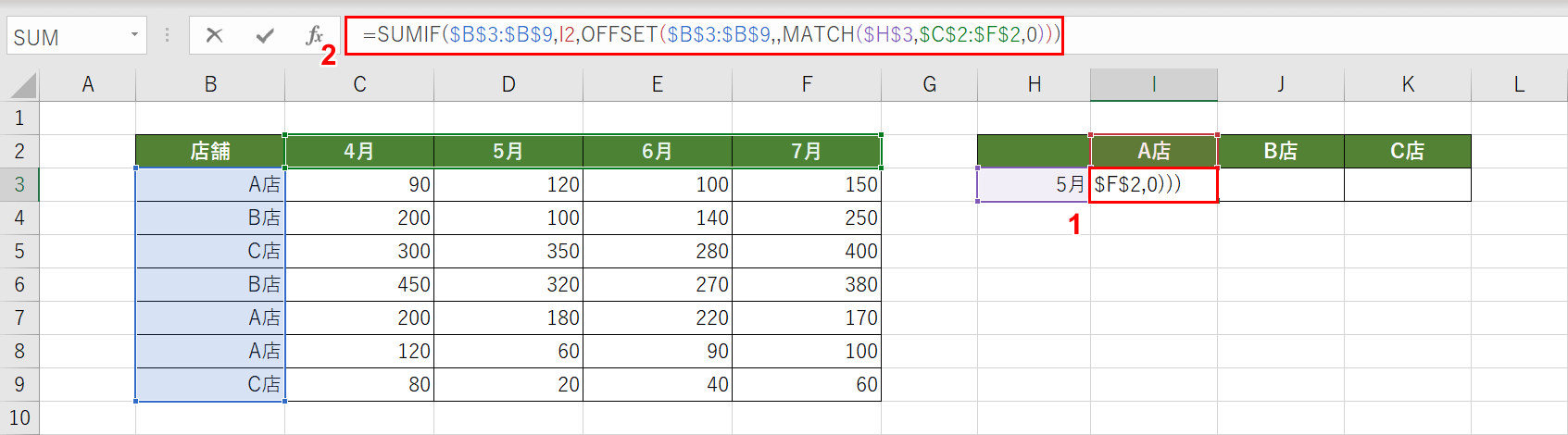Confirm formula with the checkmark icon
The width and height of the screenshot is (1568, 435).
[265, 36]
